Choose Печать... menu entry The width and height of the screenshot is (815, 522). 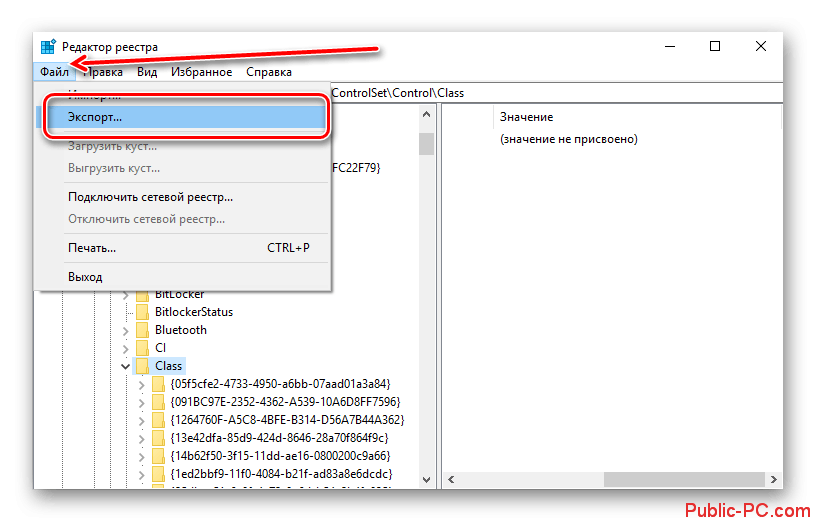pos(183,248)
